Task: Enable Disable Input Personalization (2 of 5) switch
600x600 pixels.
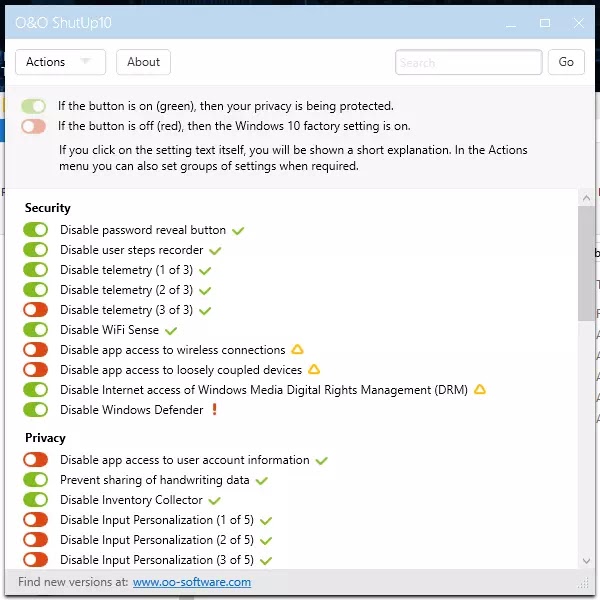Action: click(x=36, y=540)
